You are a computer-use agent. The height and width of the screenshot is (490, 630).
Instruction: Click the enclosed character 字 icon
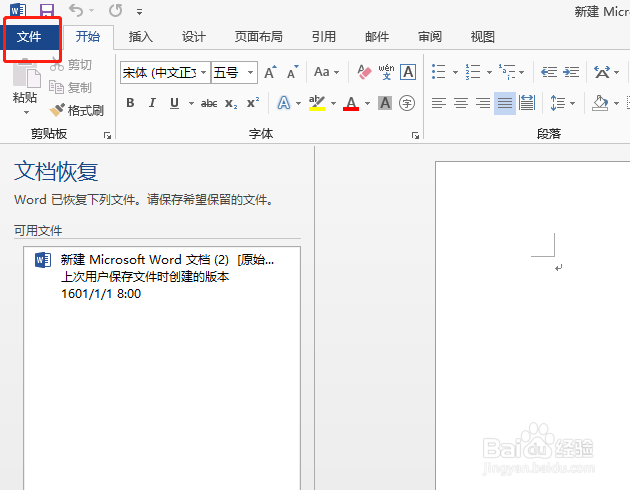(x=407, y=103)
